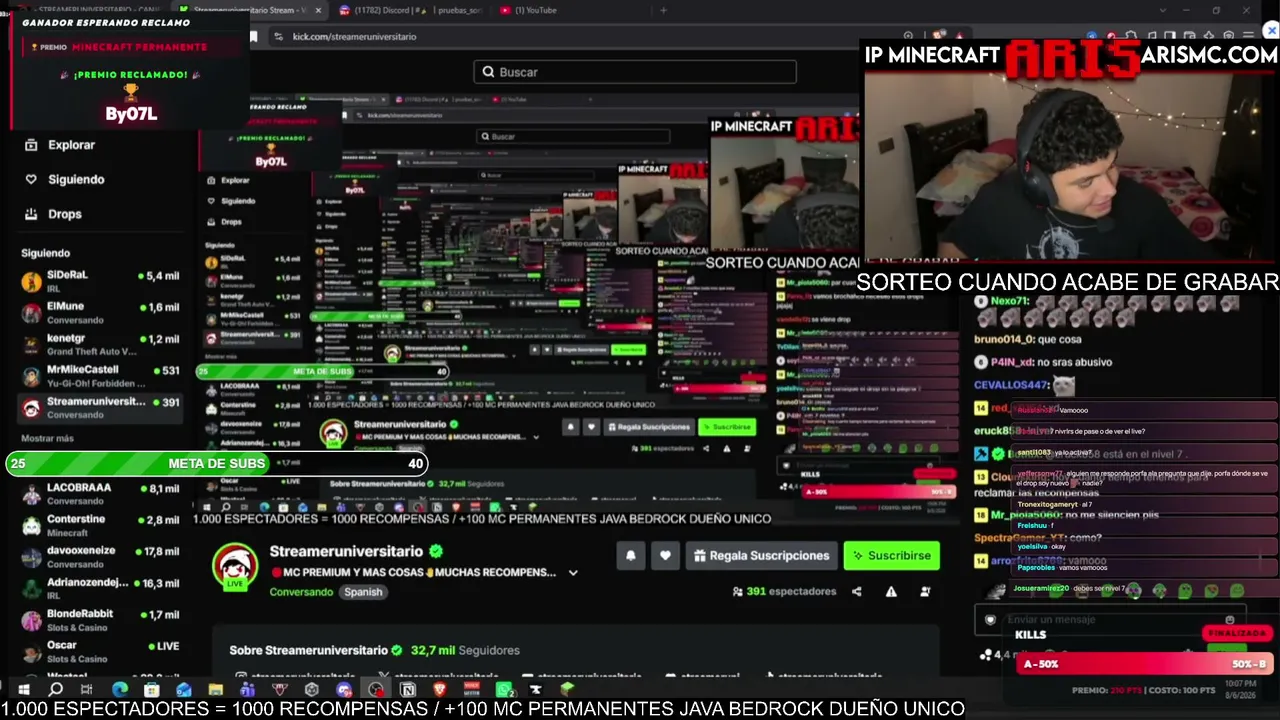1280x720 pixels.
Task: Click the search magnifier icon in Buscar
Action: click(x=488, y=72)
